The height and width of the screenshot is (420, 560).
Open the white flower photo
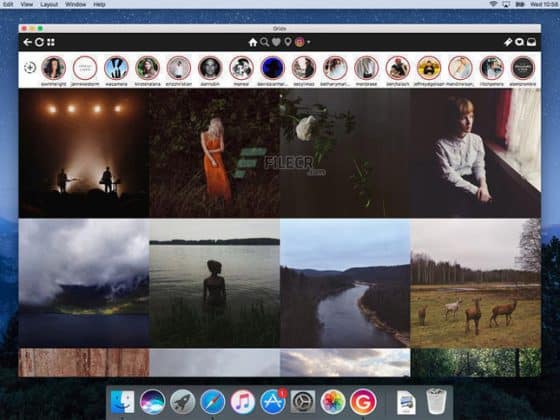pyautogui.click(x=345, y=153)
